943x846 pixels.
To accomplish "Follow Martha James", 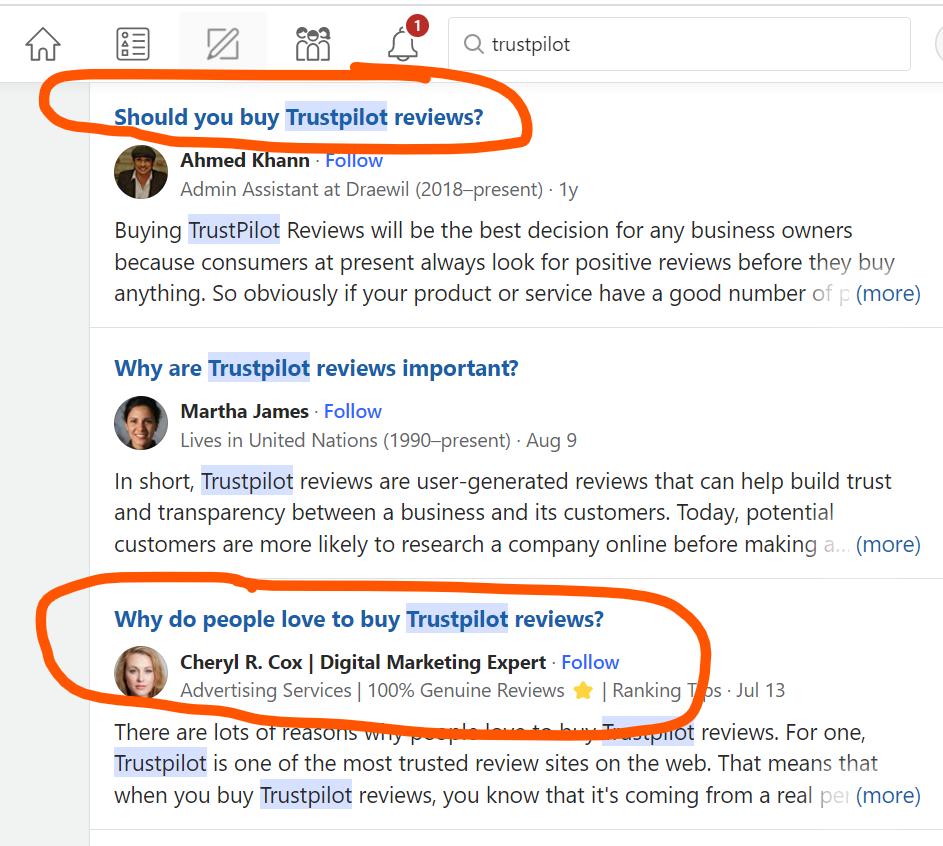I will [x=353, y=411].
